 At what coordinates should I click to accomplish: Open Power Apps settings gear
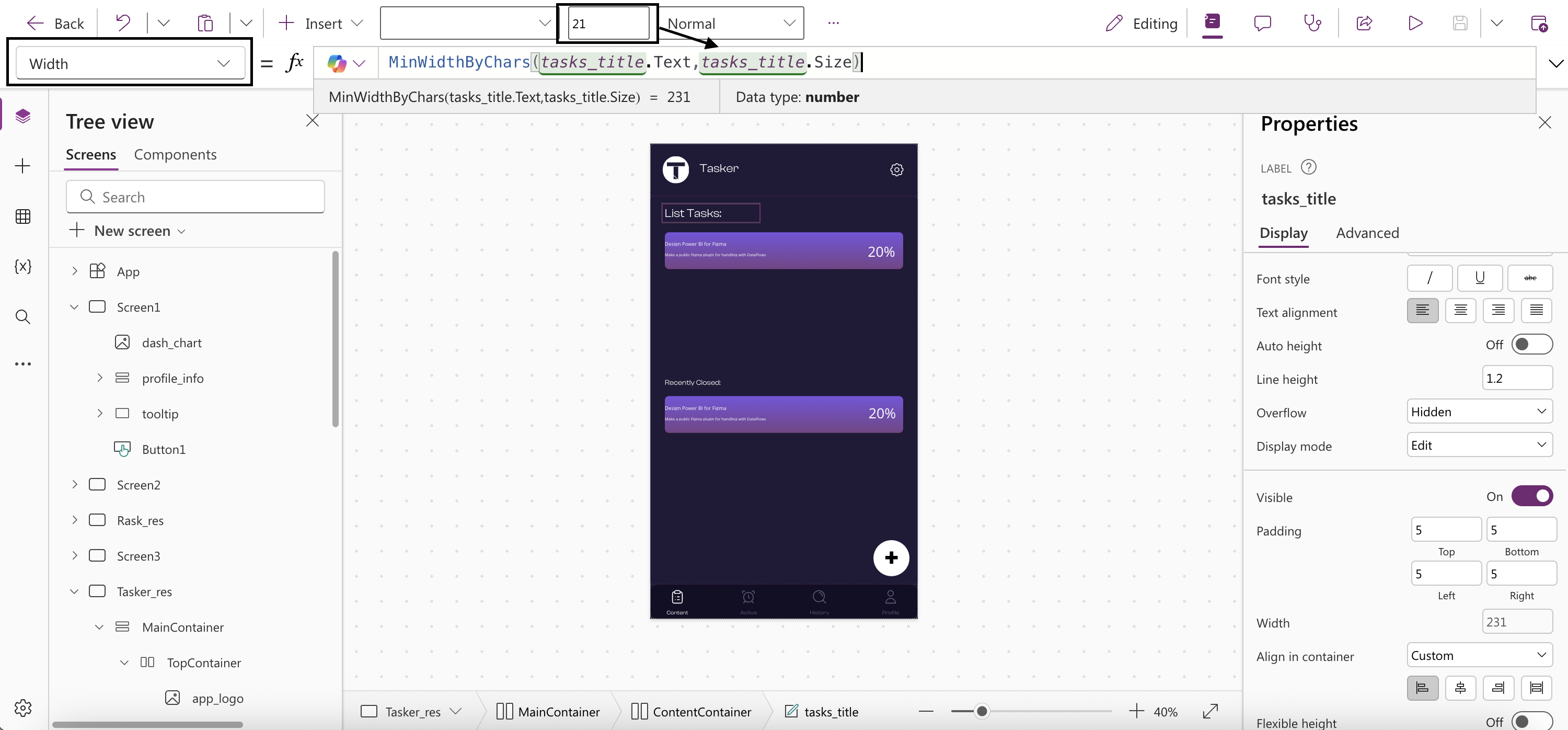pos(22,708)
